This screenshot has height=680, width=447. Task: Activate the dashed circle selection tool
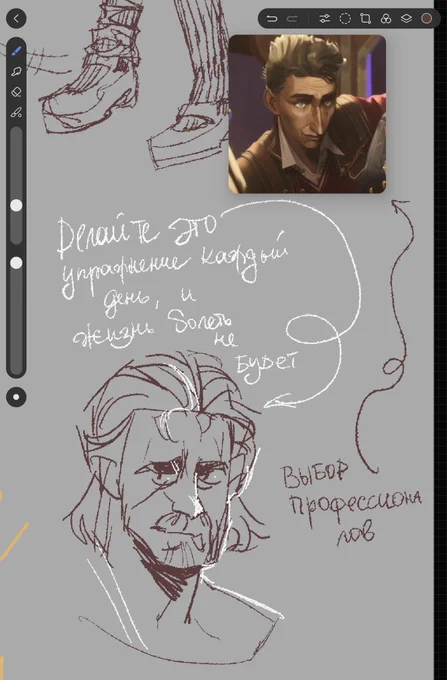tap(345, 19)
